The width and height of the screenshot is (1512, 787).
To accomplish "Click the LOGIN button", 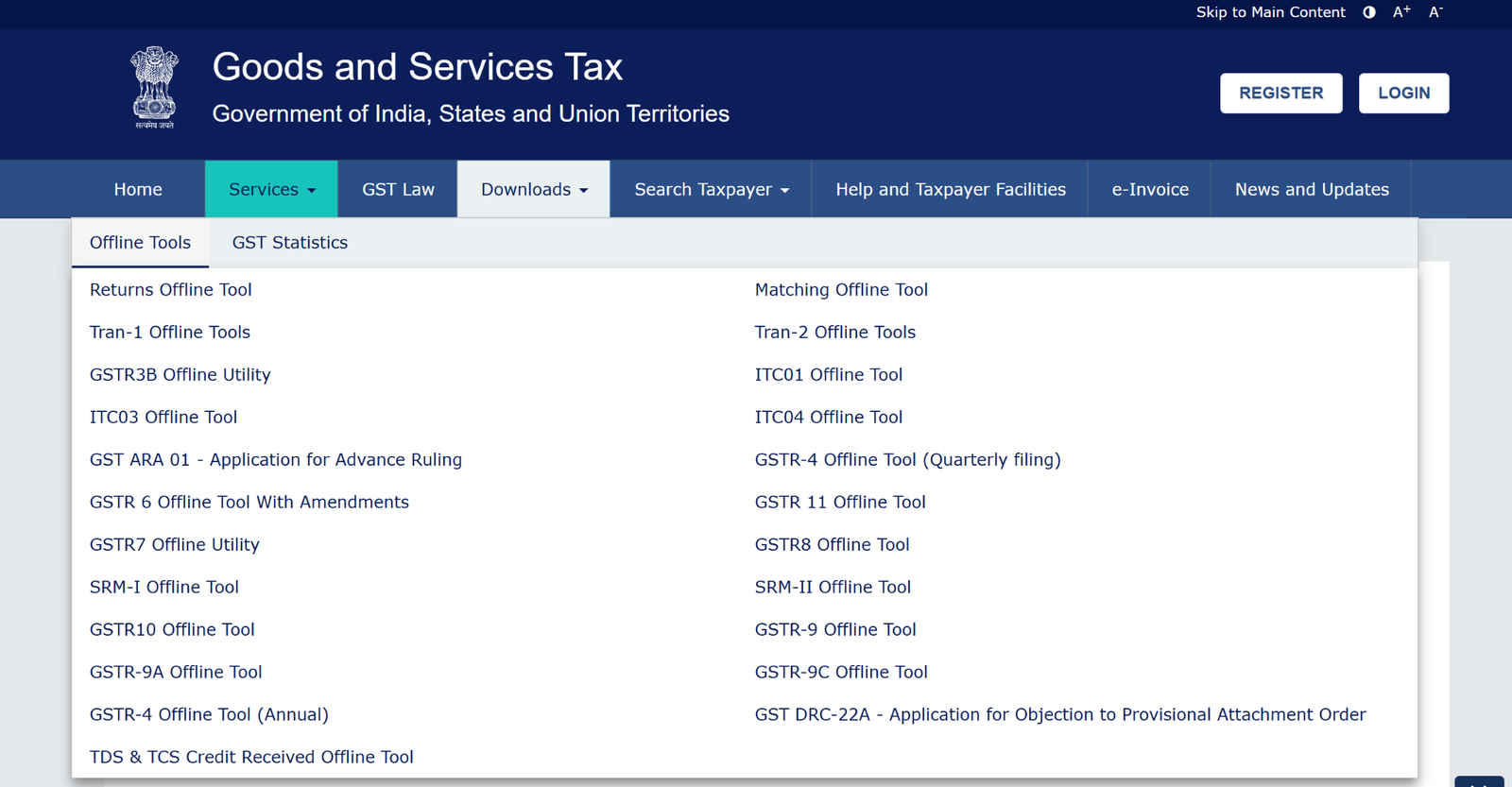I will tap(1403, 93).
